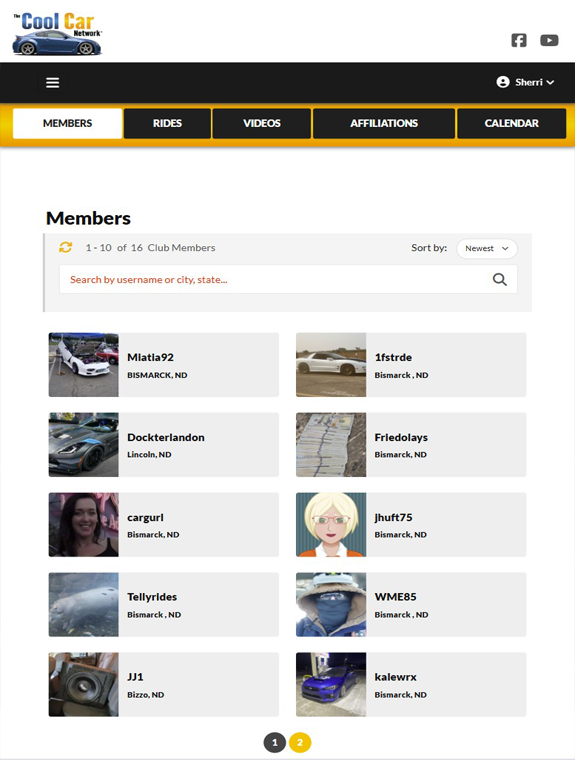
Task: Switch to the Rides tab
Action: [x=167, y=123]
